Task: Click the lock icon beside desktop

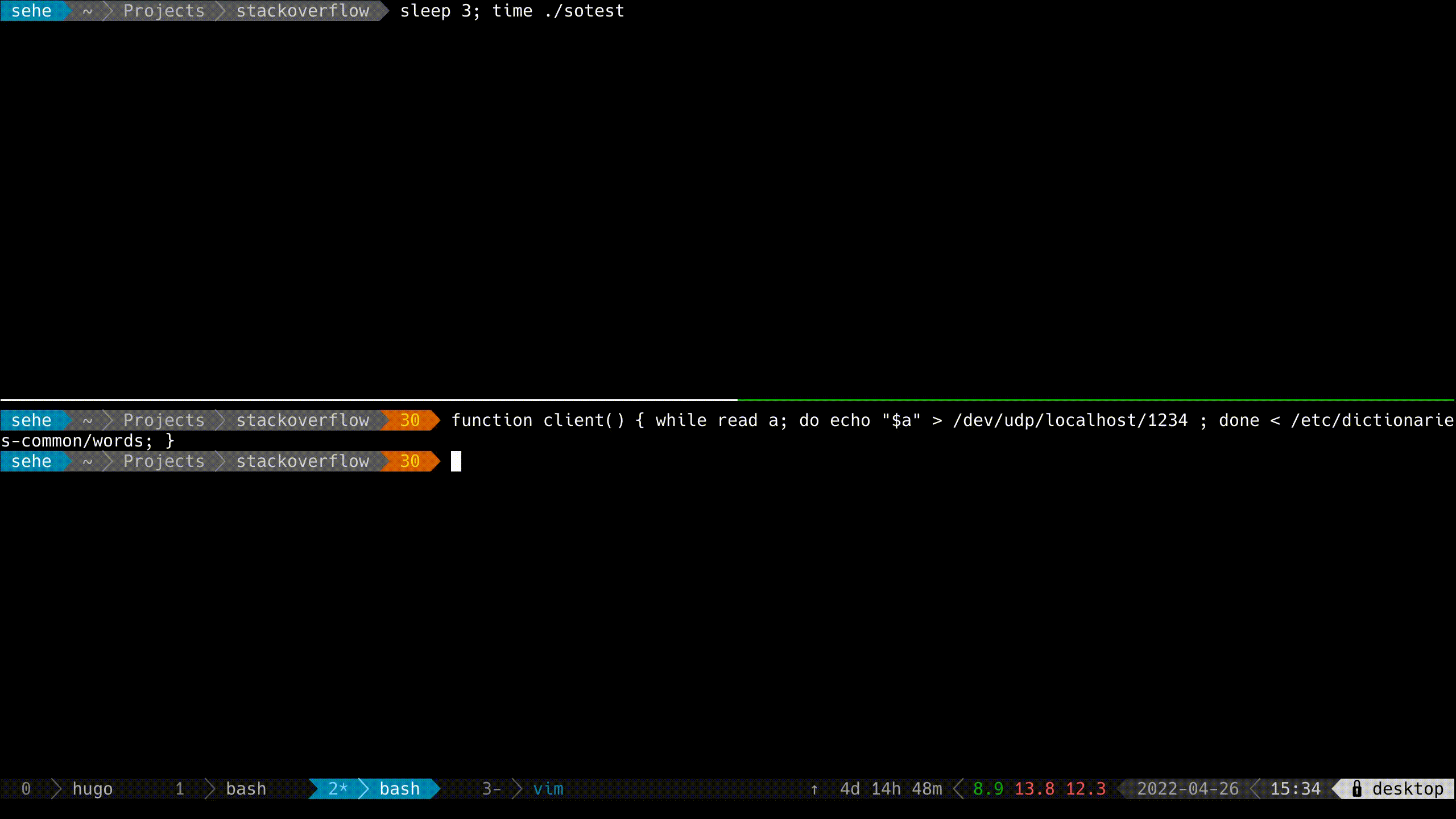Action: click(1357, 789)
